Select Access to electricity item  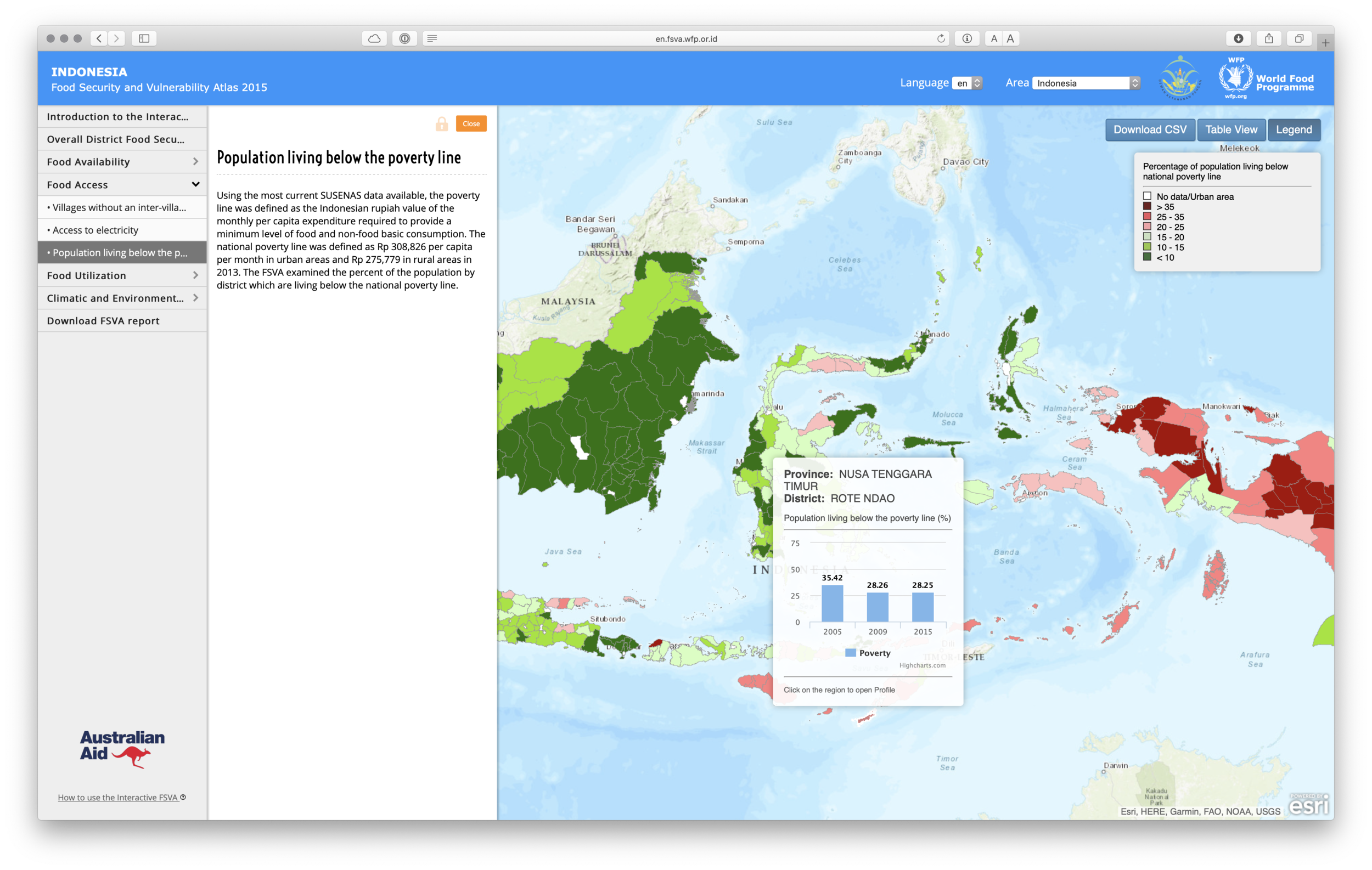(122, 230)
